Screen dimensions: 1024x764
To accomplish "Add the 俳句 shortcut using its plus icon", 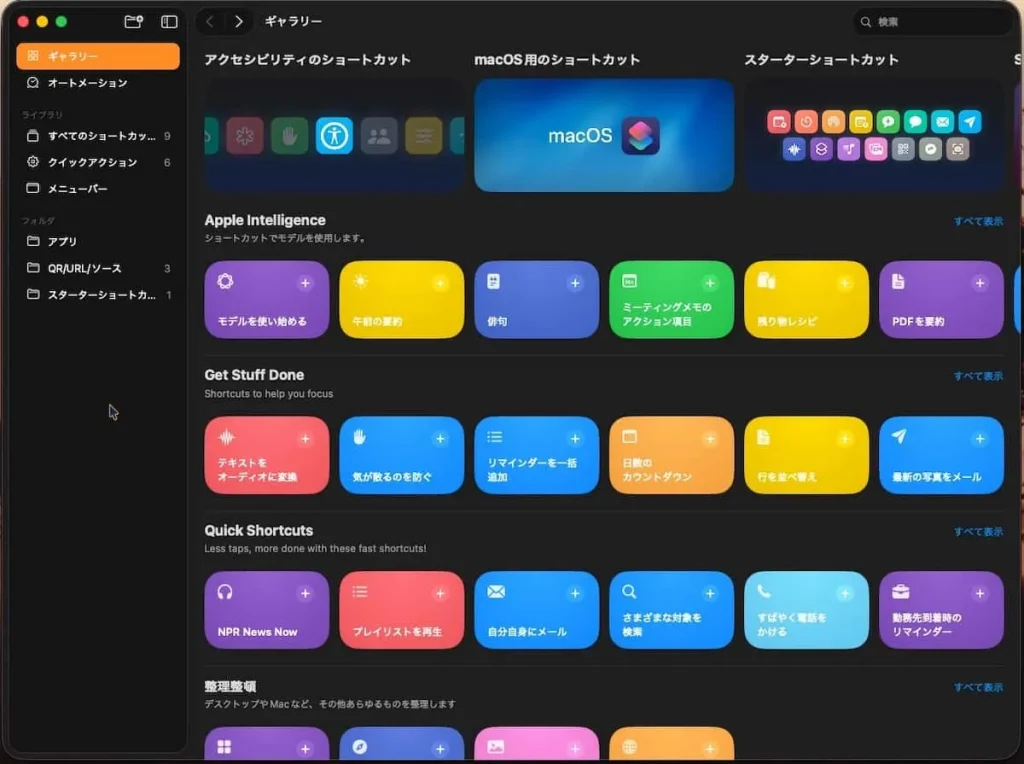I will pos(575,283).
